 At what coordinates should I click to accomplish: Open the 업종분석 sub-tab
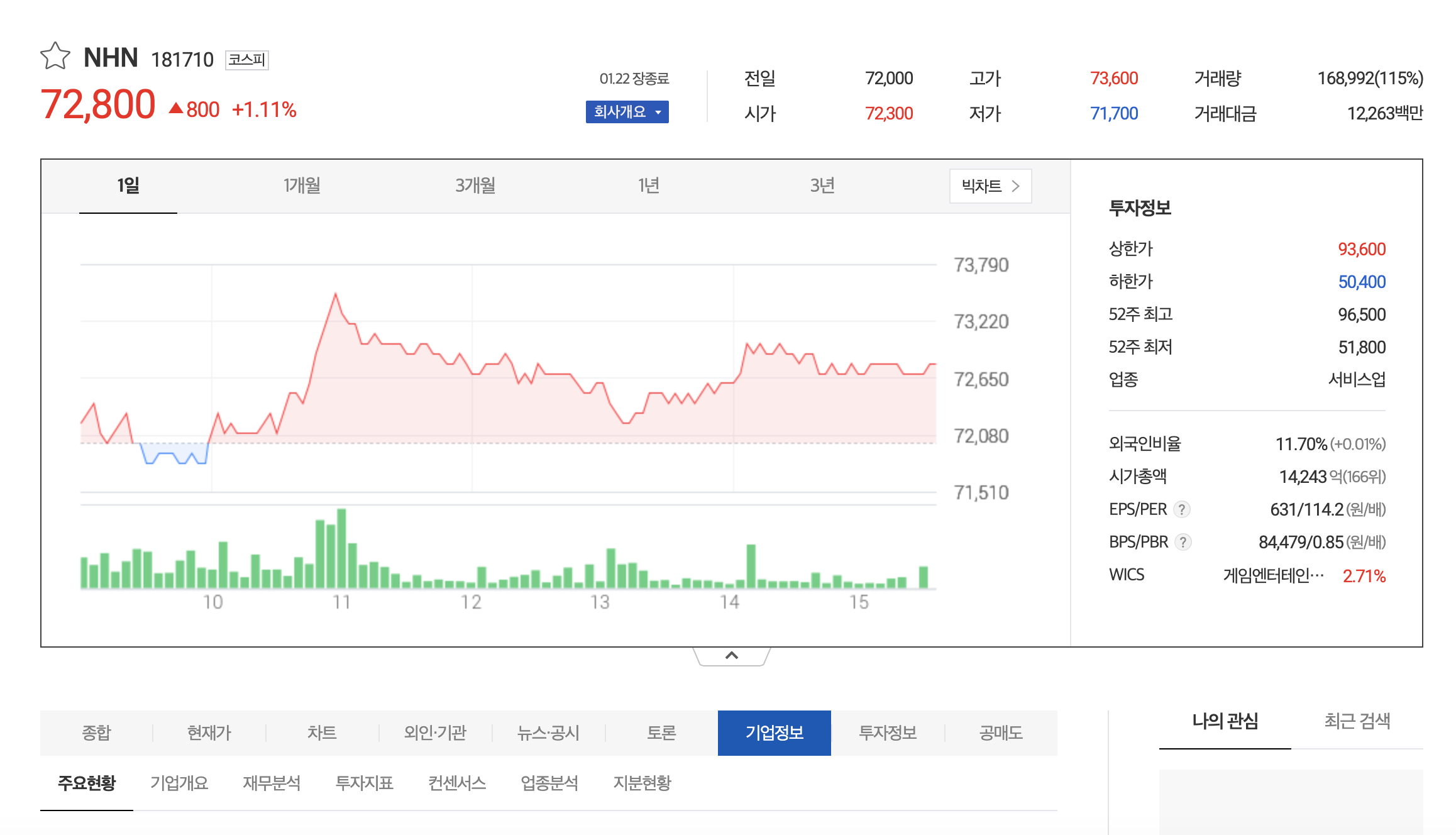[549, 783]
